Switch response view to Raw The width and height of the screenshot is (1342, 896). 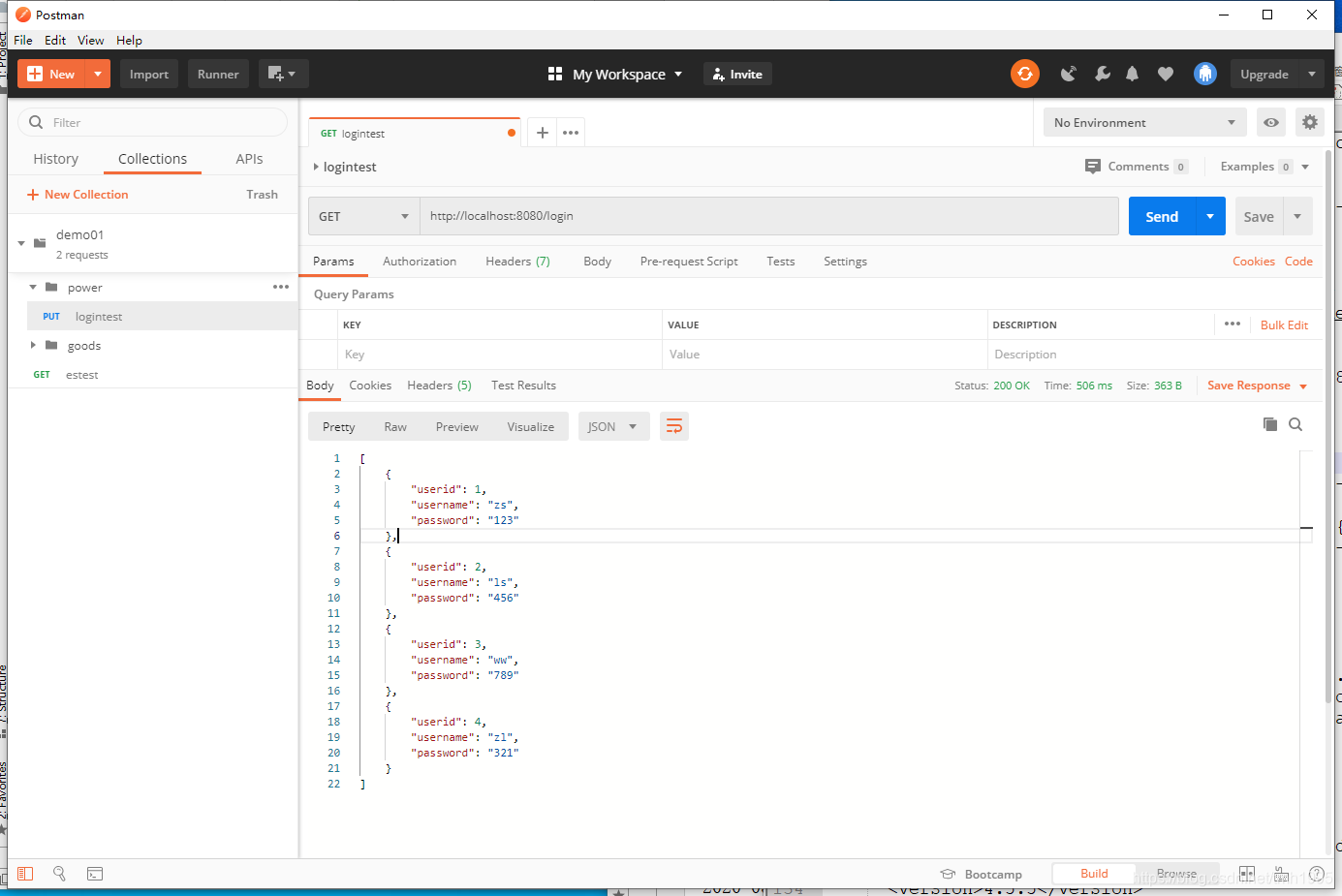pyautogui.click(x=395, y=426)
